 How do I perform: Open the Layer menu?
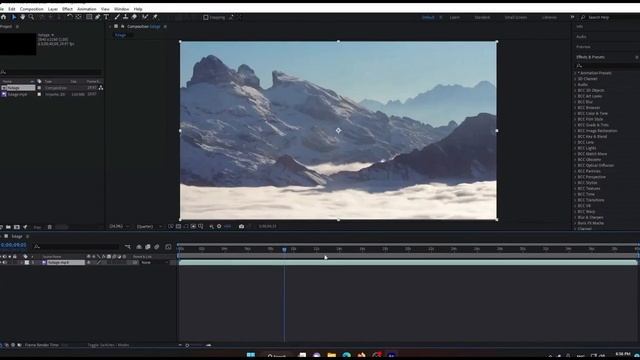tap(53, 9)
